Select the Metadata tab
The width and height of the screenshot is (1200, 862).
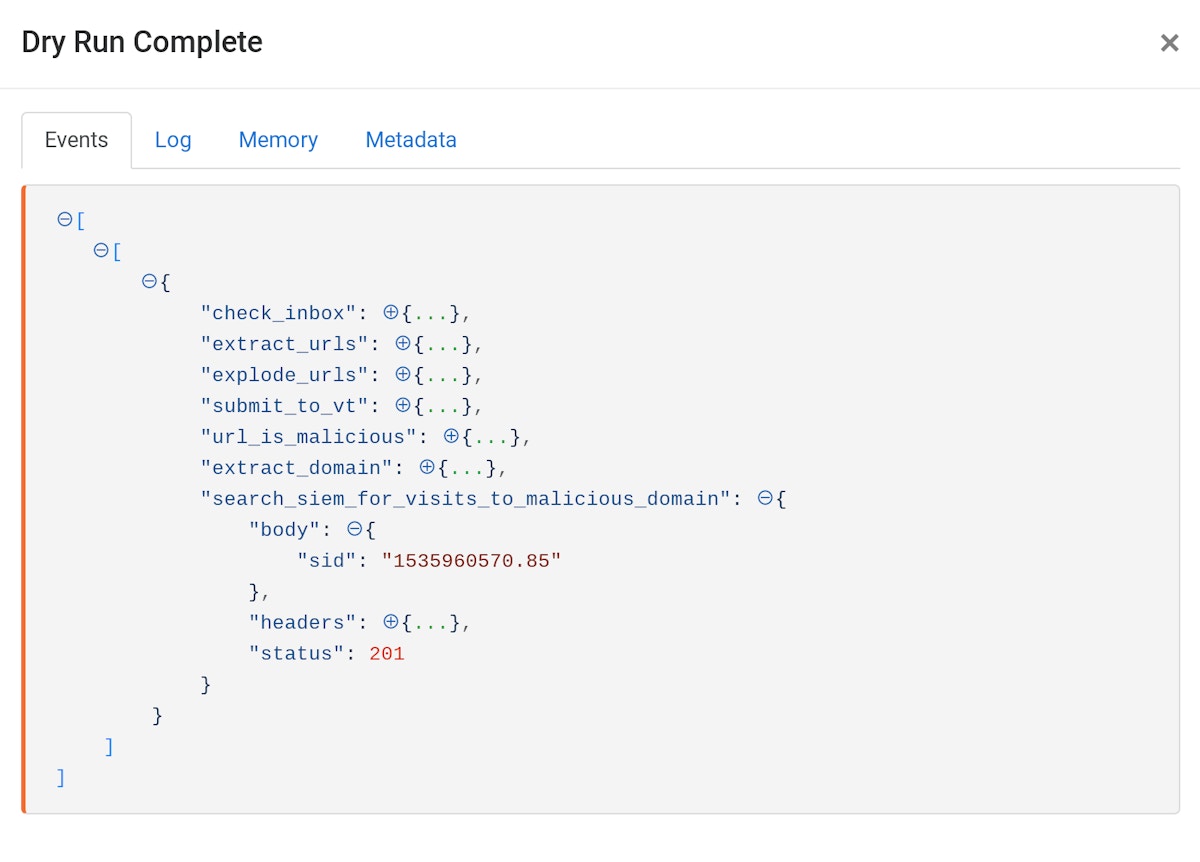point(411,140)
